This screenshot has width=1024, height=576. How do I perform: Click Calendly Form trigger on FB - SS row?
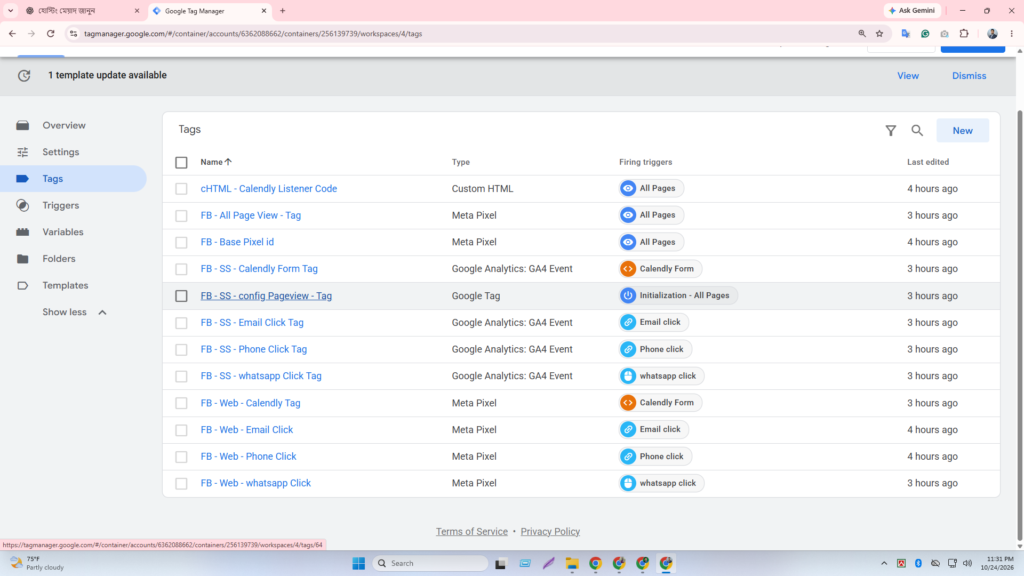click(660, 268)
